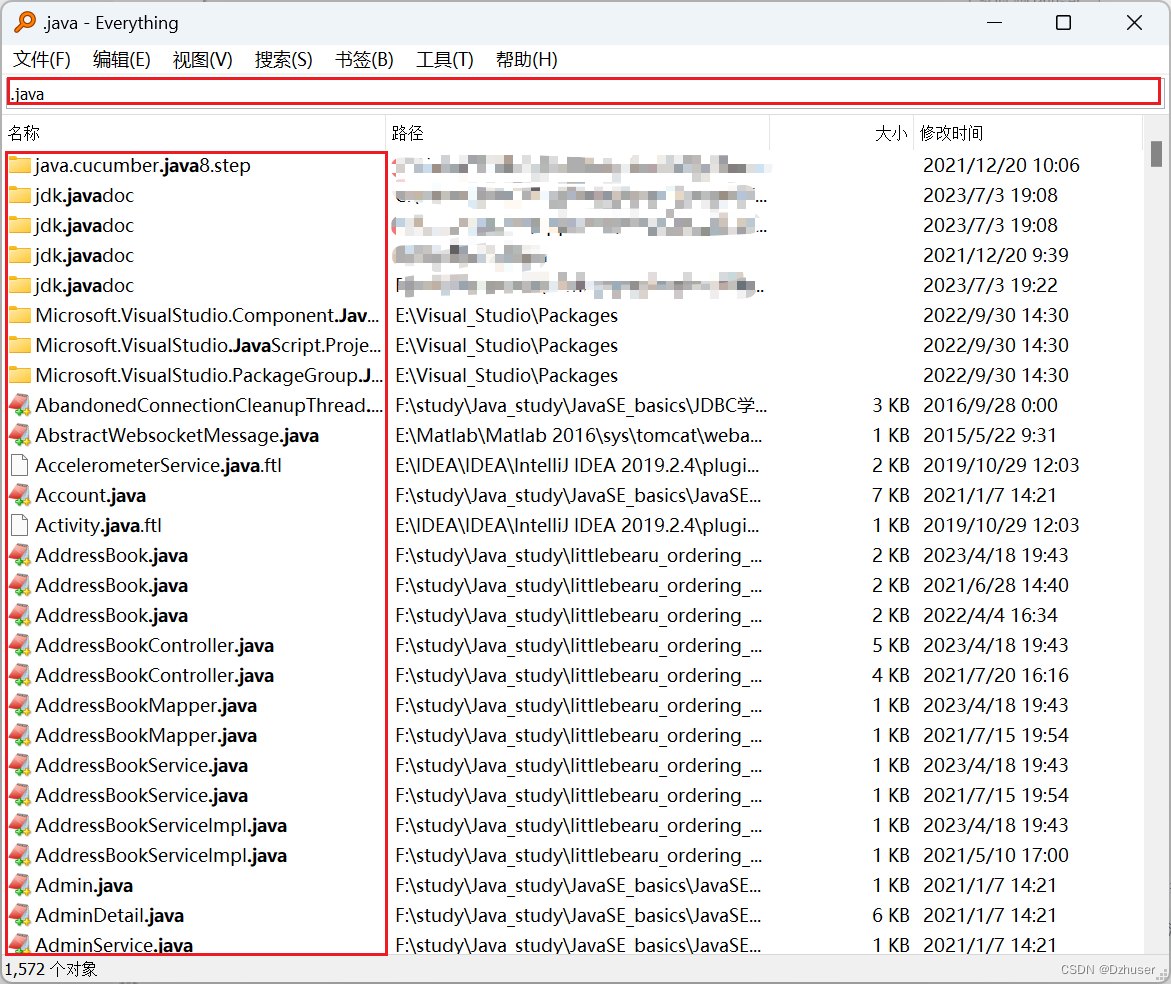Open the 书签(B) menu

[x=364, y=60]
